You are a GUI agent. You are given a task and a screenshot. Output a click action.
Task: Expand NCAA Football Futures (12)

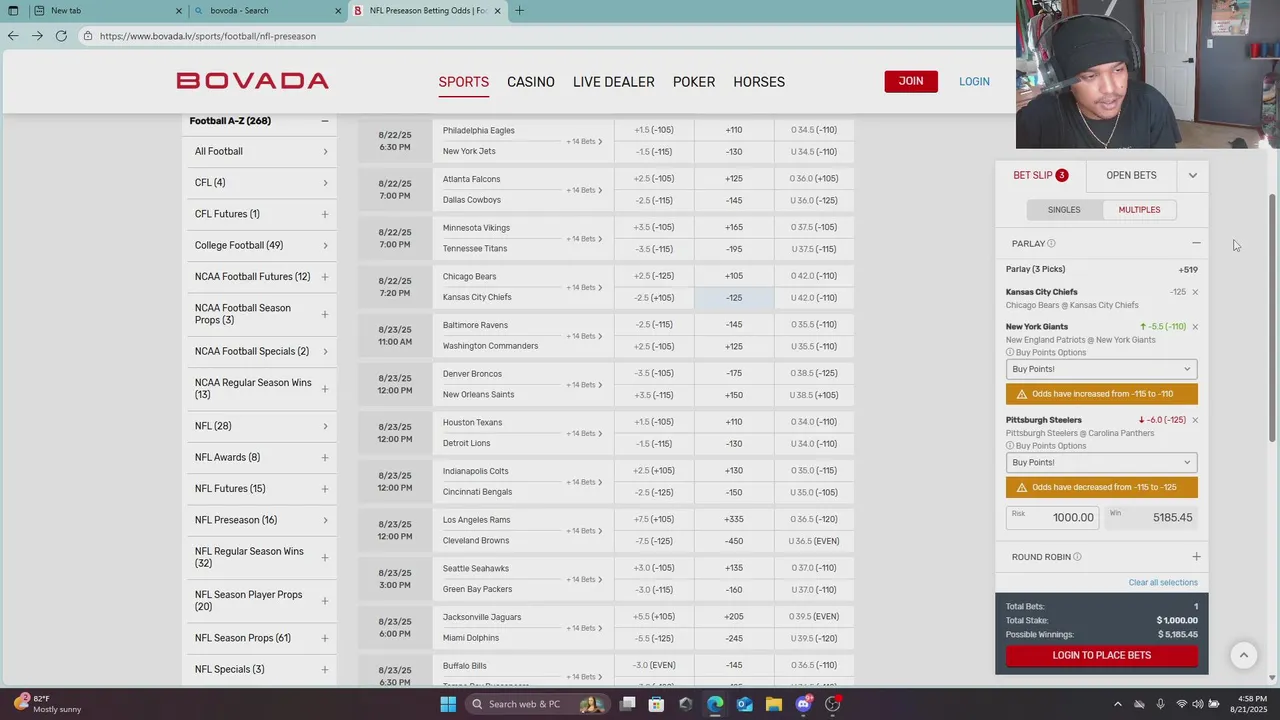[325, 277]
